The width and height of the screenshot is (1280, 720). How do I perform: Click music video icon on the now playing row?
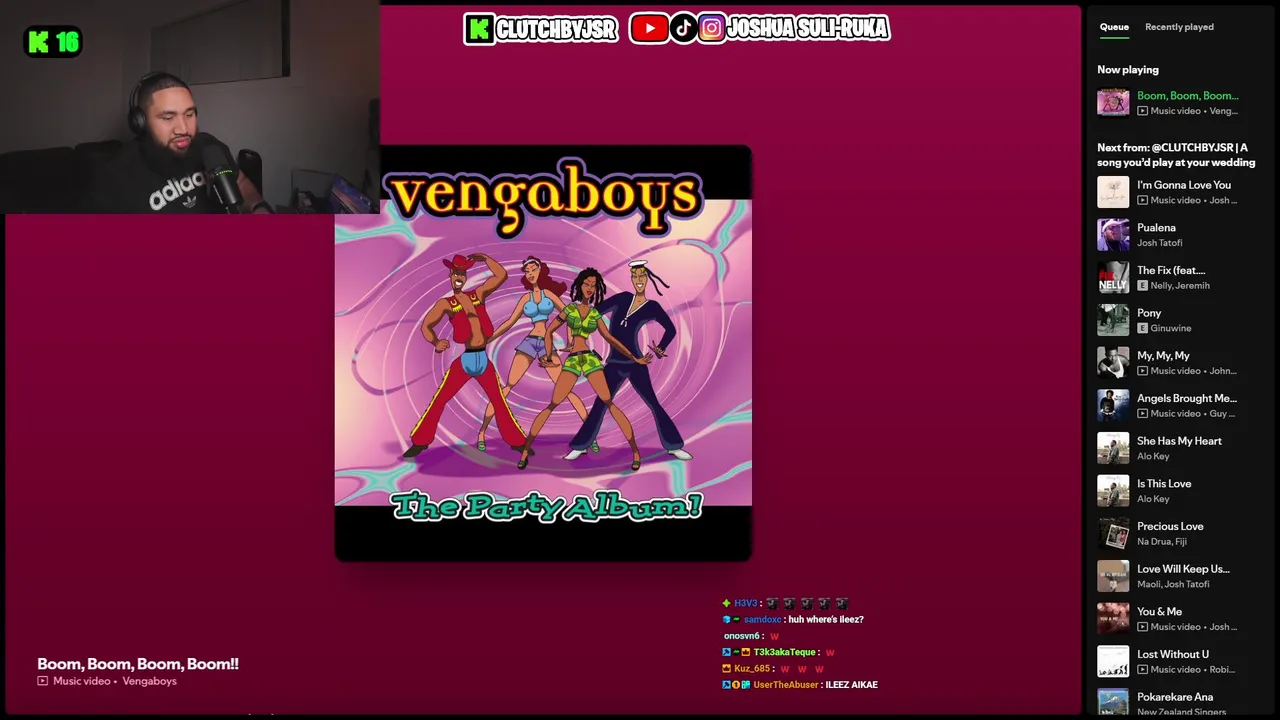coord(1142,111)
